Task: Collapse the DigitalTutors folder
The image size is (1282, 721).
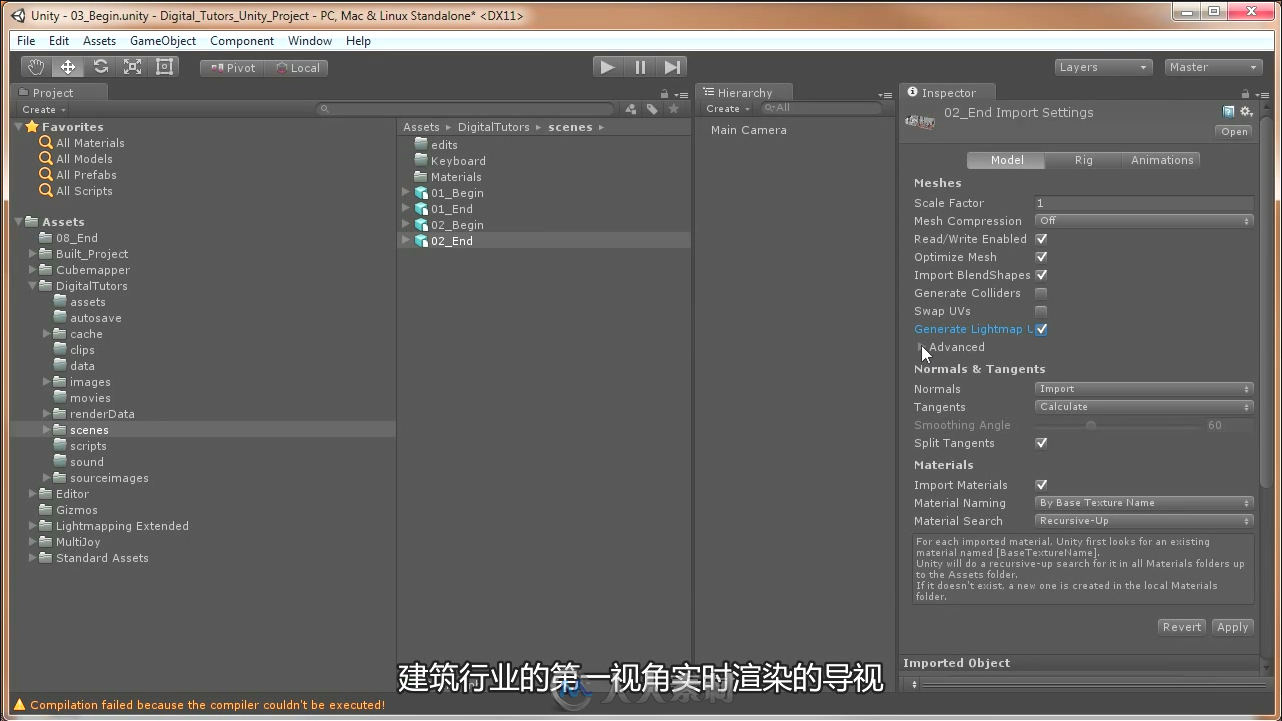Action: click(x=33, y=286)
